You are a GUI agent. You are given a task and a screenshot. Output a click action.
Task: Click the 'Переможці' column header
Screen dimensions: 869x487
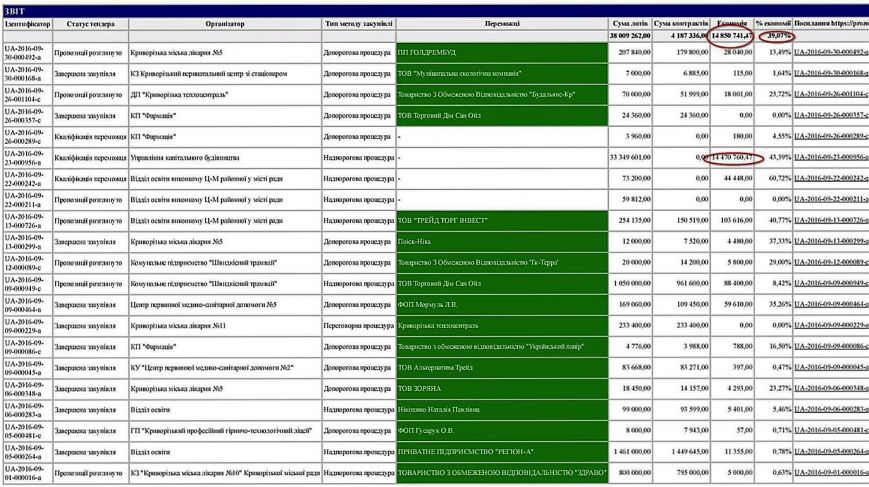(502, 24)
